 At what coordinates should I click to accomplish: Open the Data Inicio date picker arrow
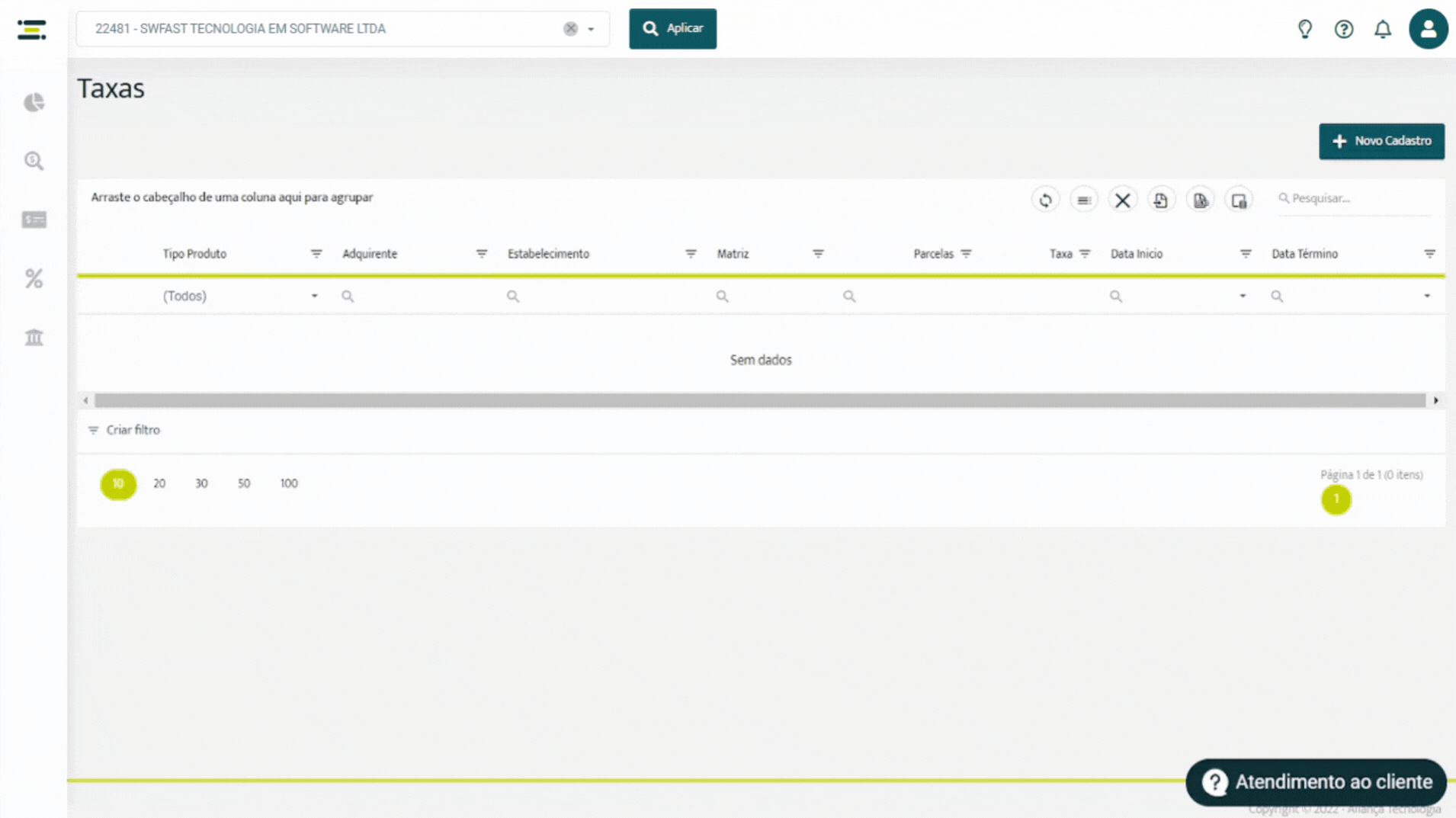1243,296
